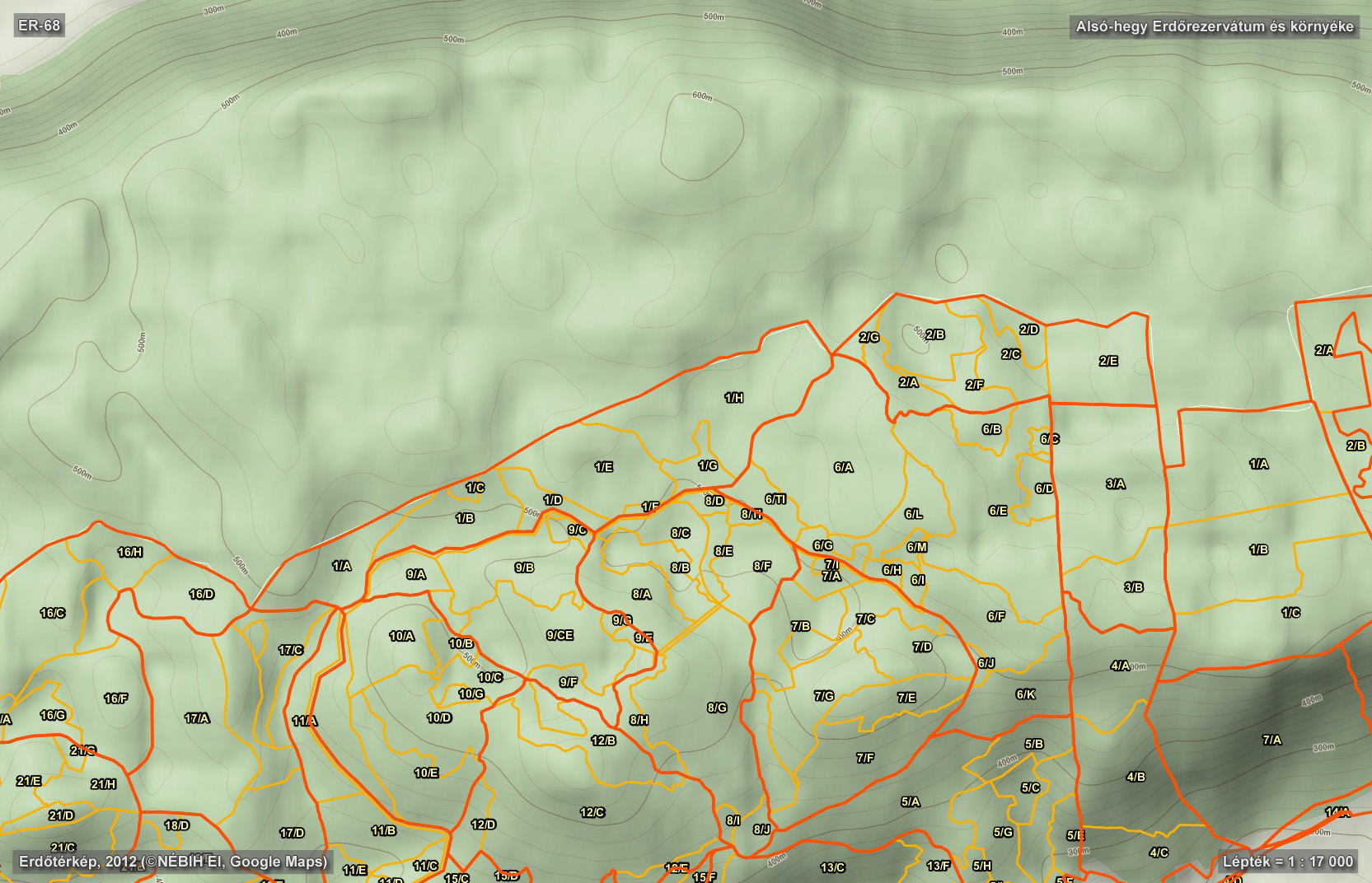Click the ER-68 map identifier label

[40, 26]
